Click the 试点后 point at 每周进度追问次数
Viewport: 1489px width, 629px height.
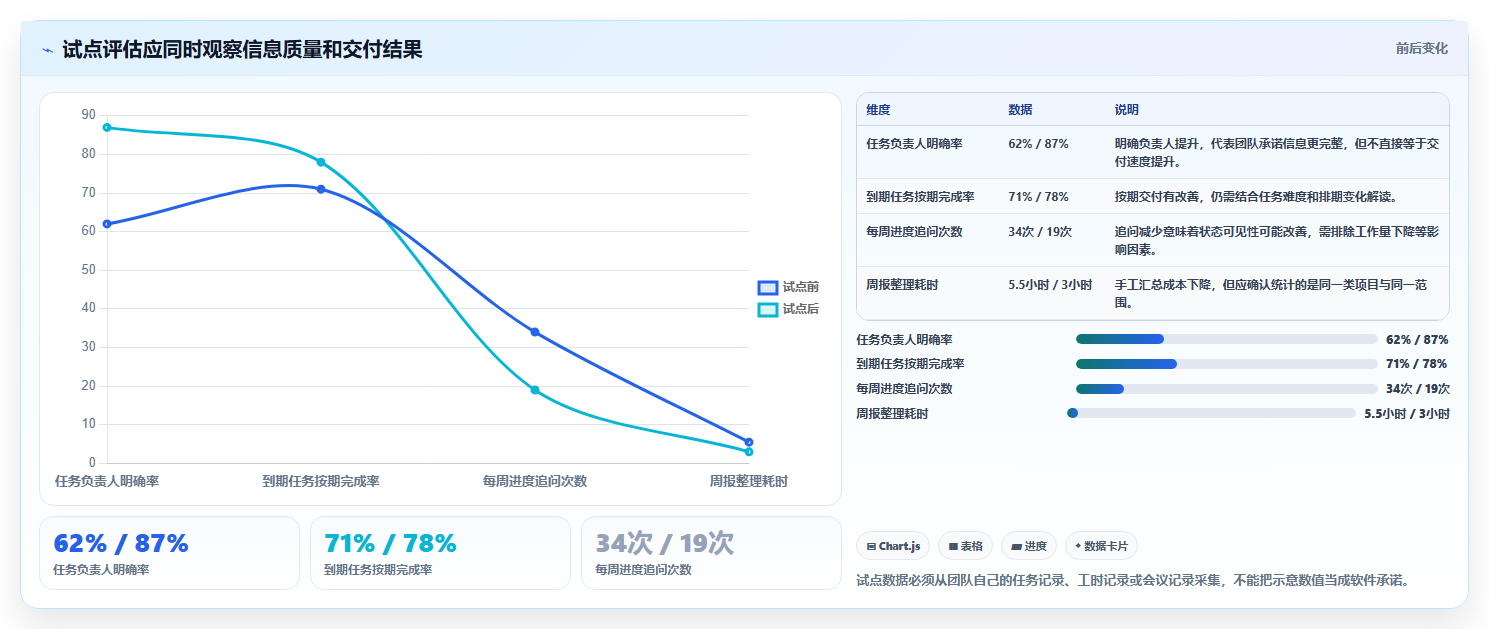(x=535, y=390)
